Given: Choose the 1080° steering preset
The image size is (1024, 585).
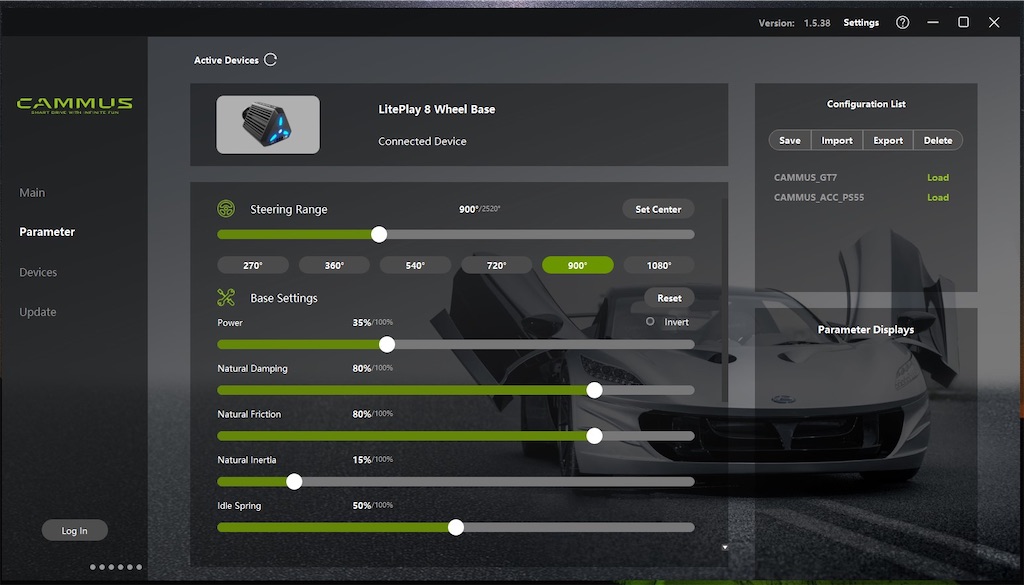Looking at the screenshot, I should [x=659, y=265].
